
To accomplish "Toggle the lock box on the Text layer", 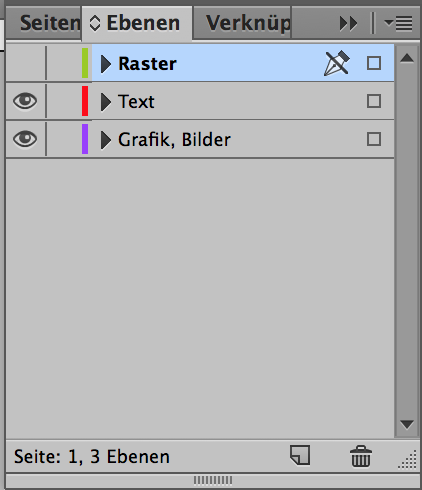I will (63, 101).
